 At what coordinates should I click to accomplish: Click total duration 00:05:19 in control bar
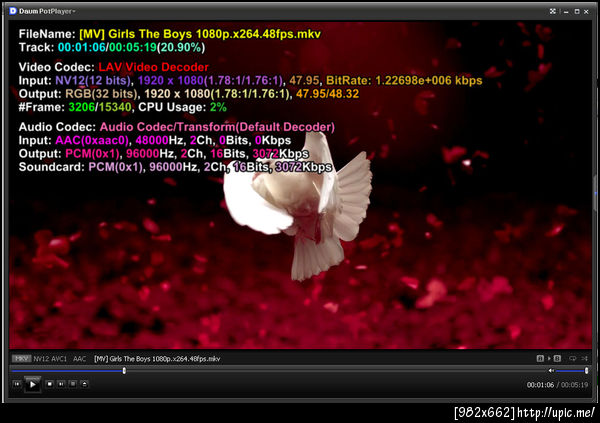(574, 385)
